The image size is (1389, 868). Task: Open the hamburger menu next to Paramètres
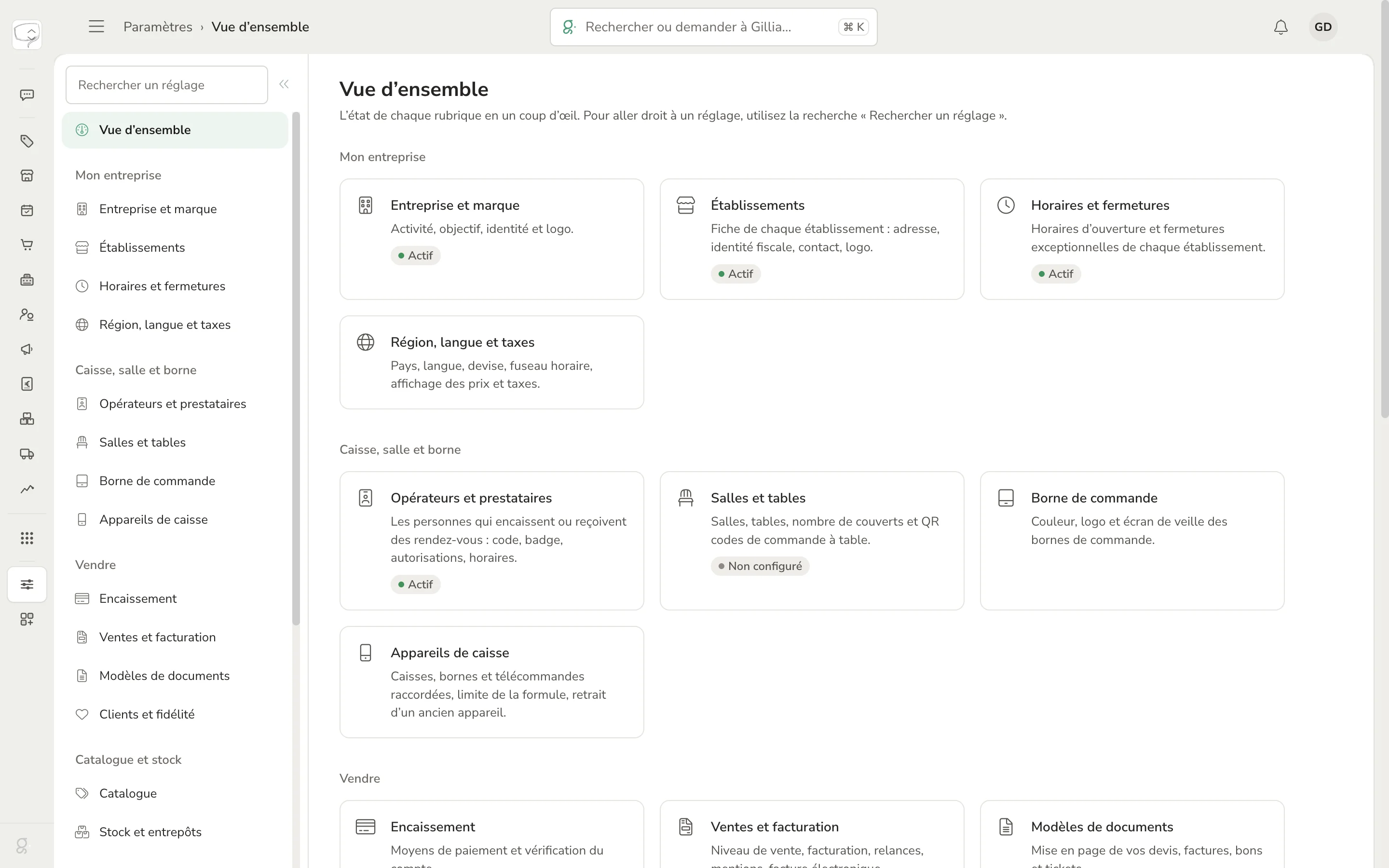pyautogui.click(x=96, y=27)
